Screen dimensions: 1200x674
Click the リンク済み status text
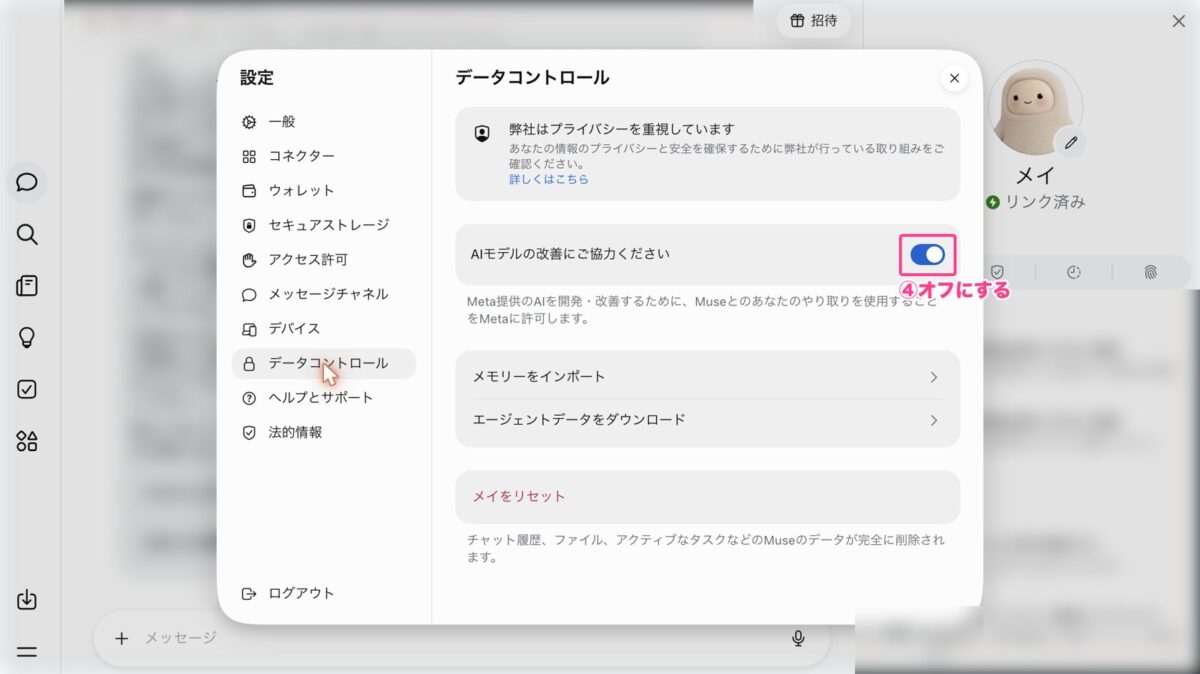[1046, 202]
